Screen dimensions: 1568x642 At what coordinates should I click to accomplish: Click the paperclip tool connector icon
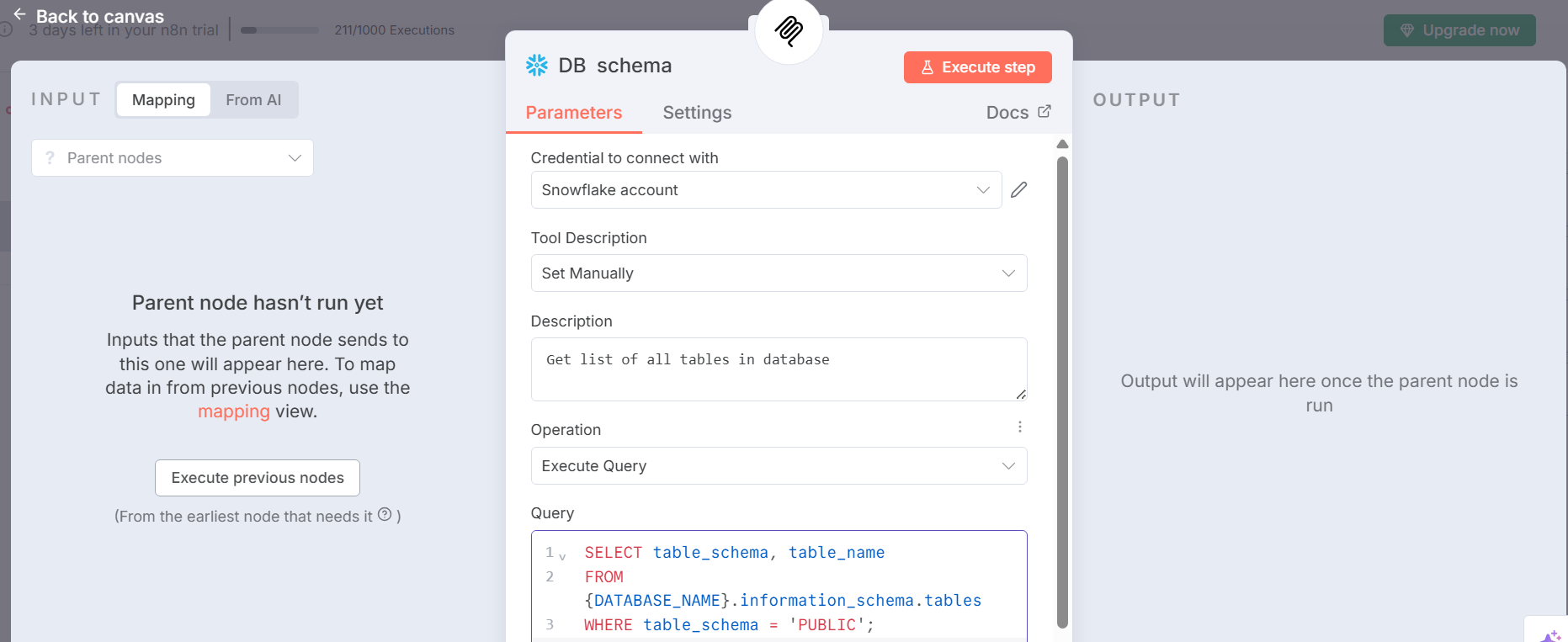(789, 31)
